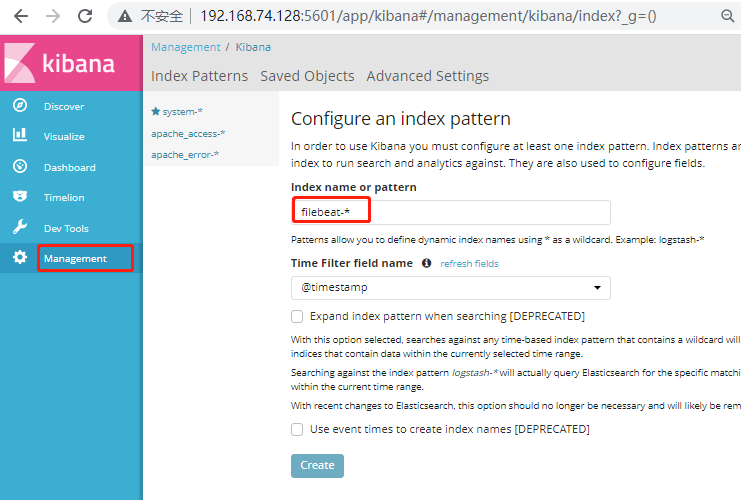Open Discover in the sidebar
The image size is (741, 500).
64,106
